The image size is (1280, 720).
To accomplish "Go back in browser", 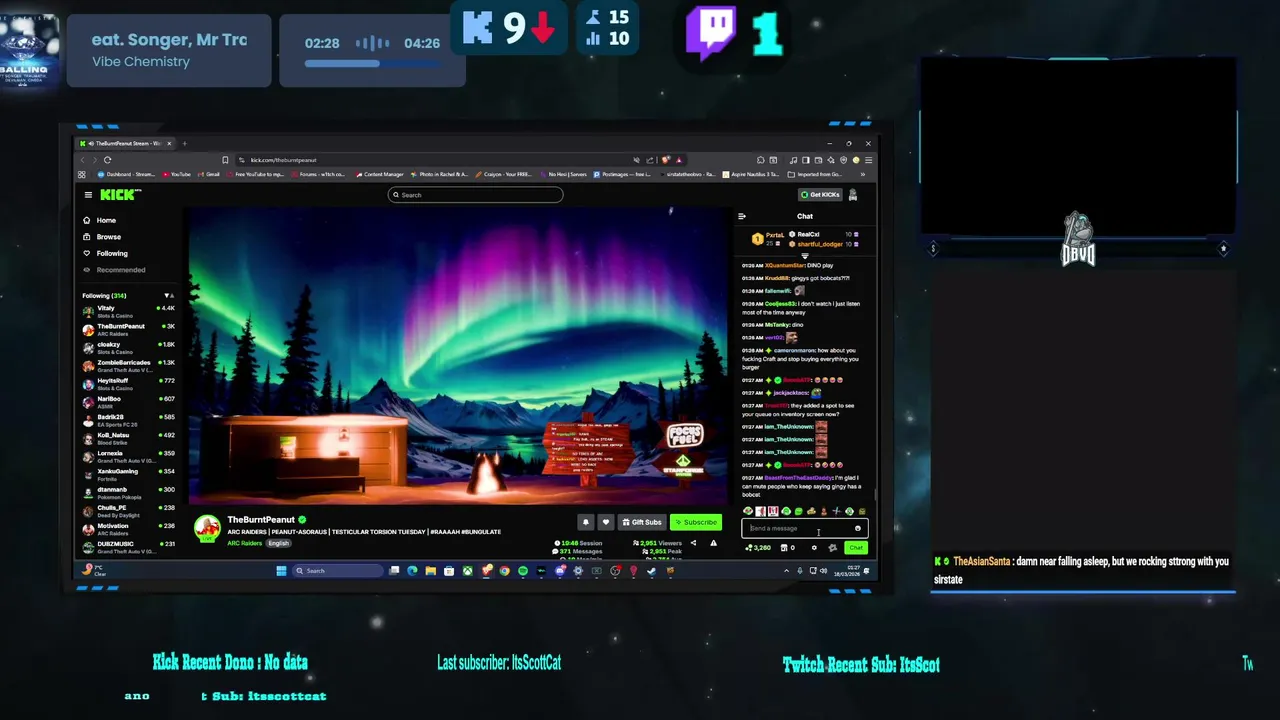I will (84, 160).
